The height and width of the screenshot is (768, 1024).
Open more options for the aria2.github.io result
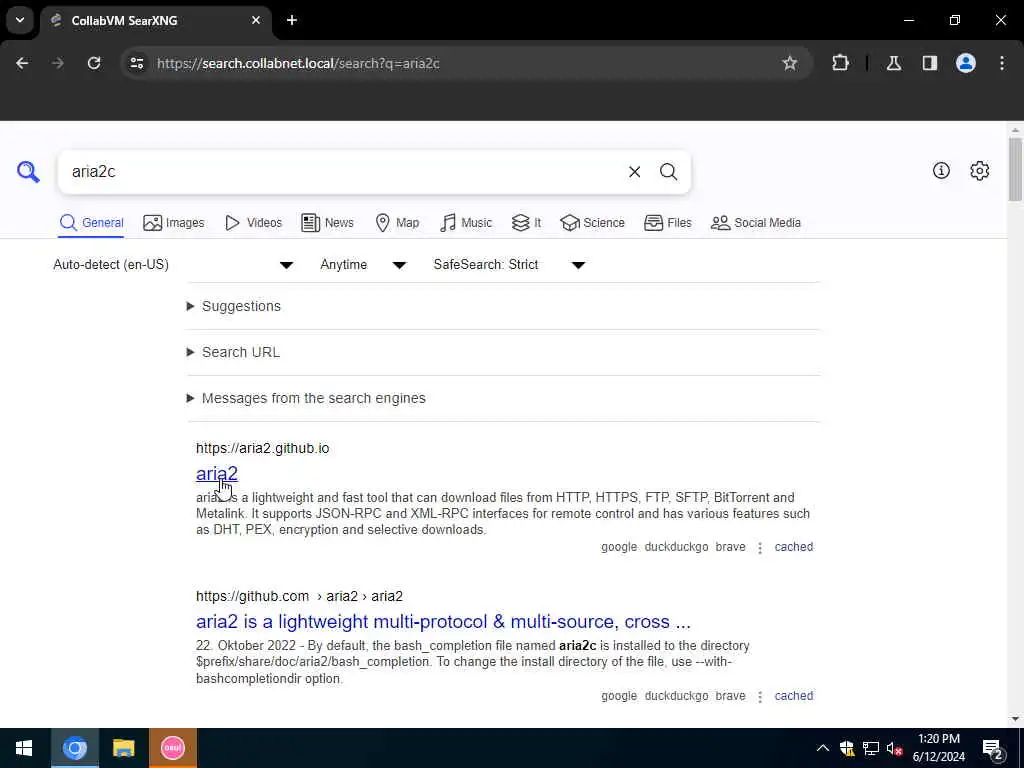coord(760,547)
